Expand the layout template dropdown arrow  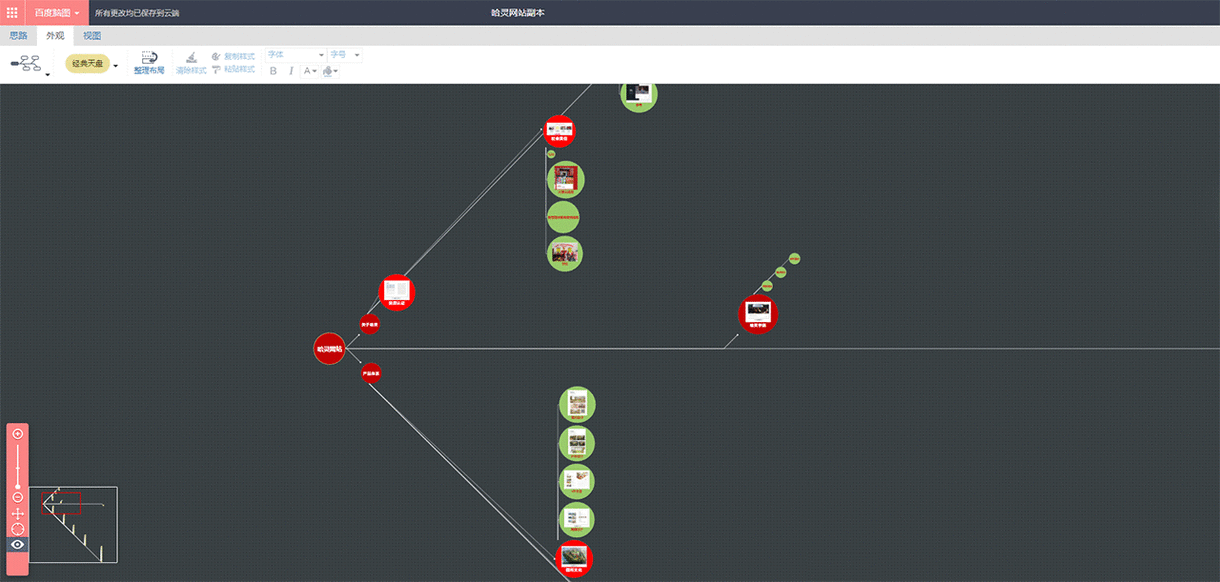click(x=47, y=74)
